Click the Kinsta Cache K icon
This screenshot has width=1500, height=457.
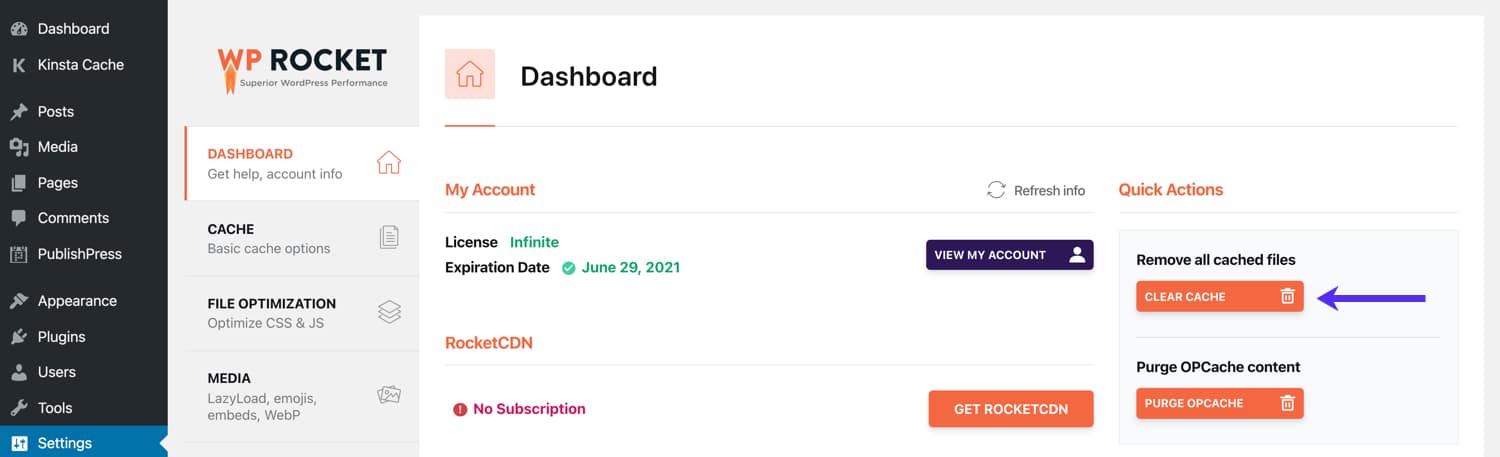19,65
